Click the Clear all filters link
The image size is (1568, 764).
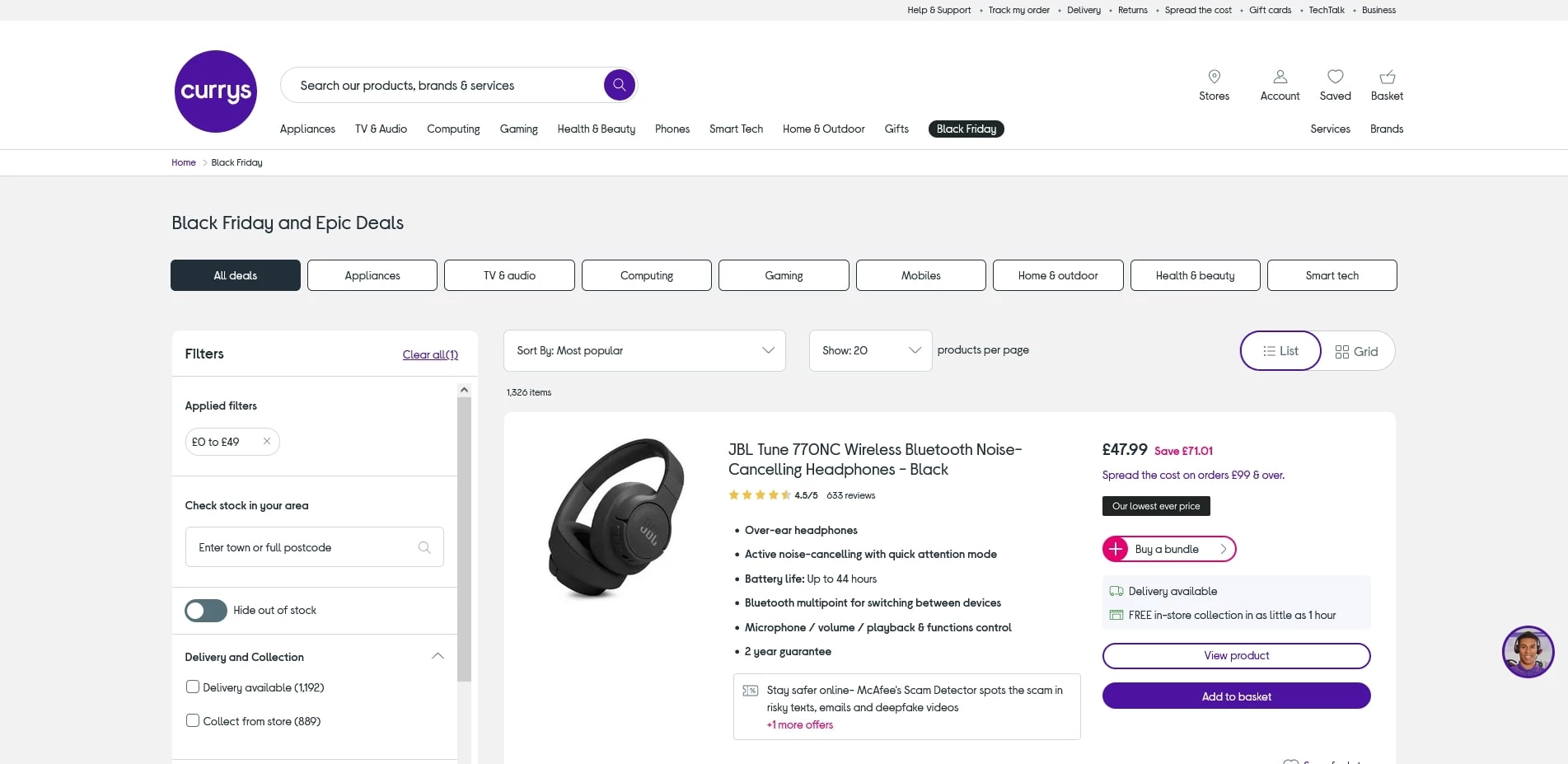click(x=430, y=355)
